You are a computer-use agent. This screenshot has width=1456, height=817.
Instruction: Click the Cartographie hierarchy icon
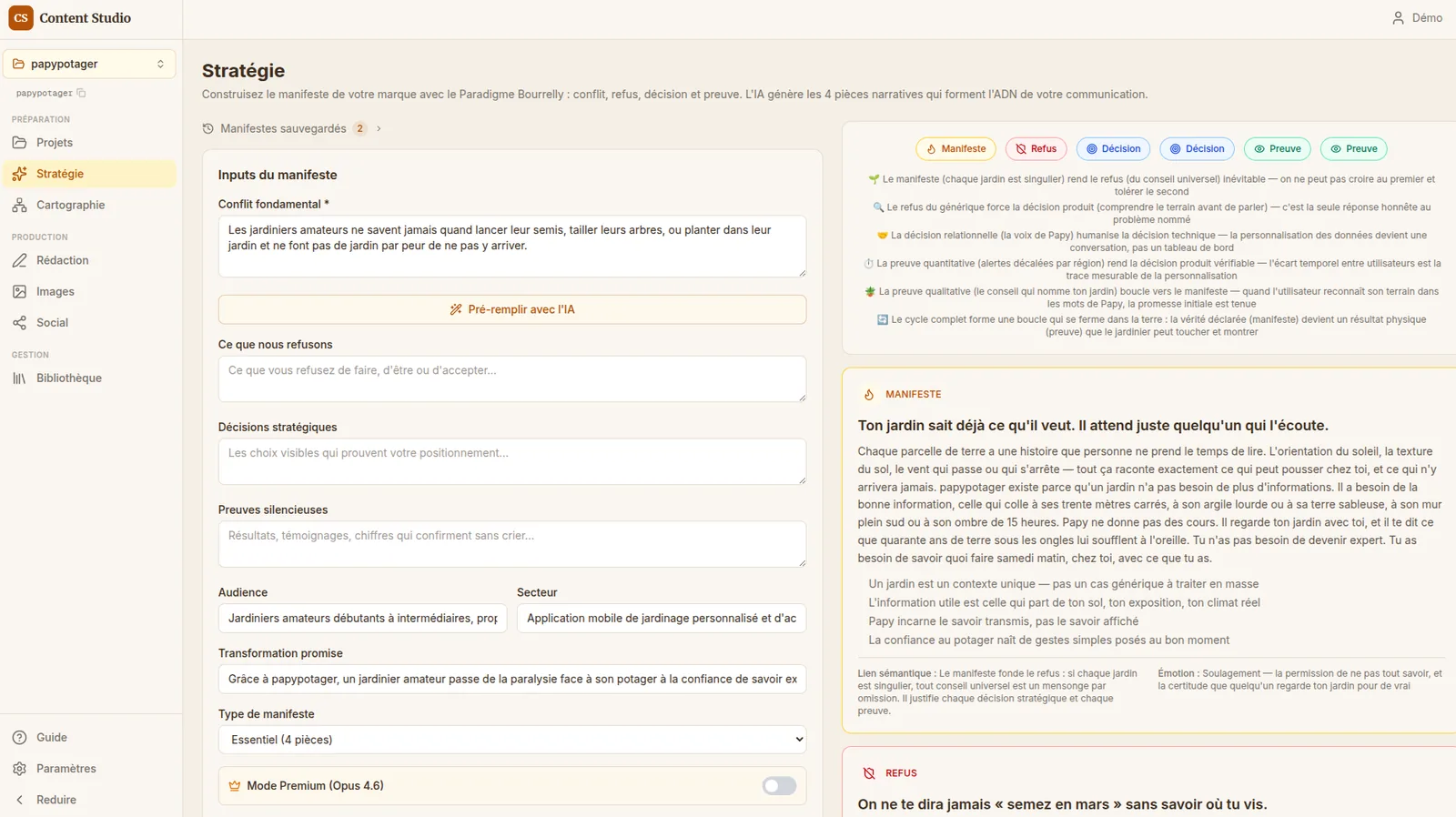(x=19, y=205)
